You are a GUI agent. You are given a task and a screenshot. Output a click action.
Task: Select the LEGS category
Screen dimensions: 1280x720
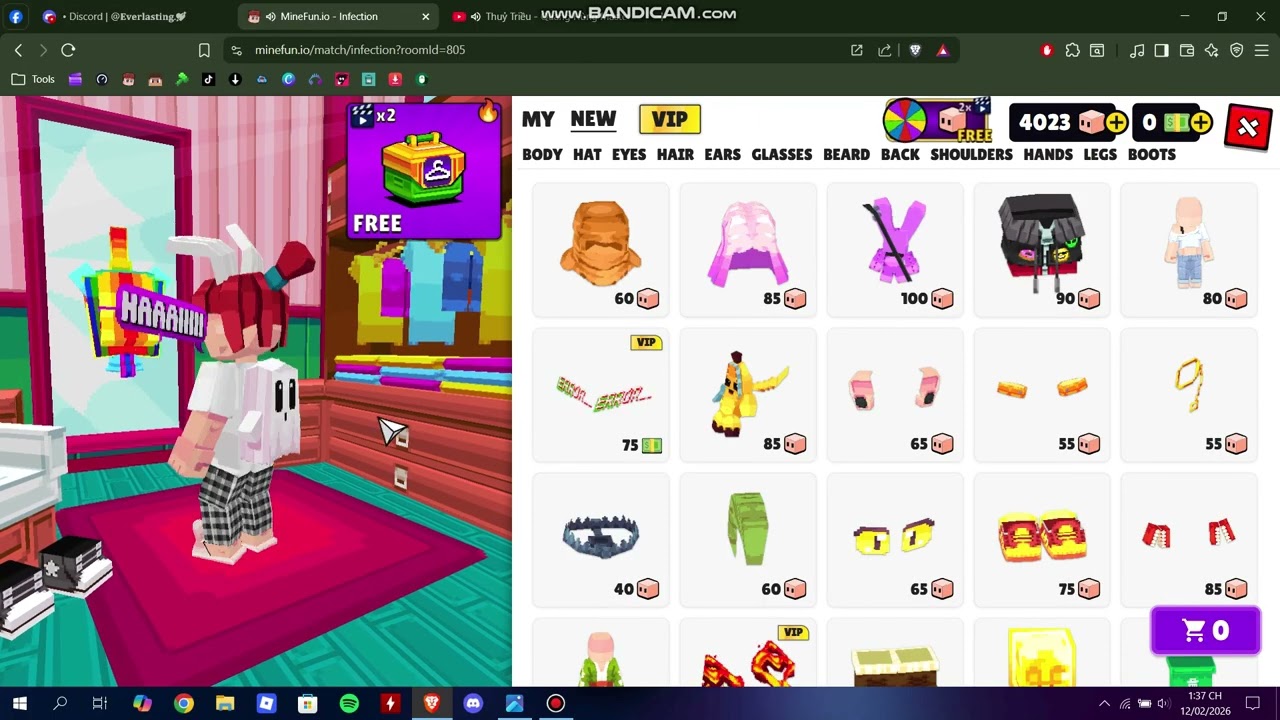(1100, 154)
